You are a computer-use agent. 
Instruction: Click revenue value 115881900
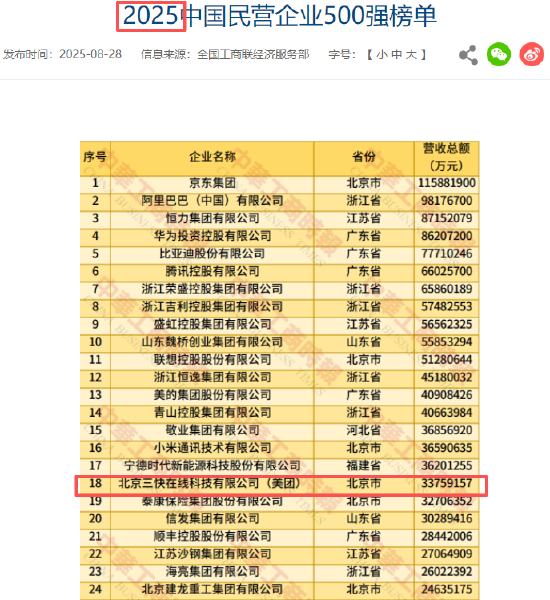pyautogui.click(x=447, y=183)
